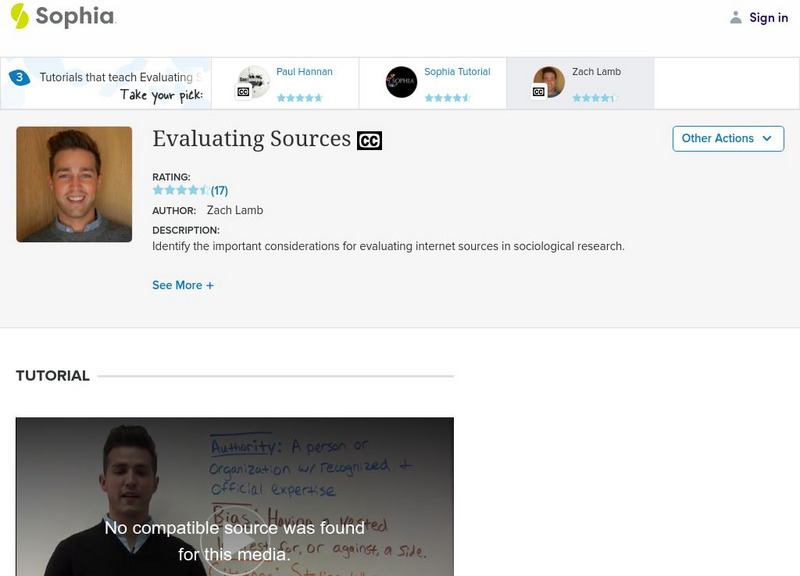Click the Sophia Tutorial round logo icon

pos(401,82)
